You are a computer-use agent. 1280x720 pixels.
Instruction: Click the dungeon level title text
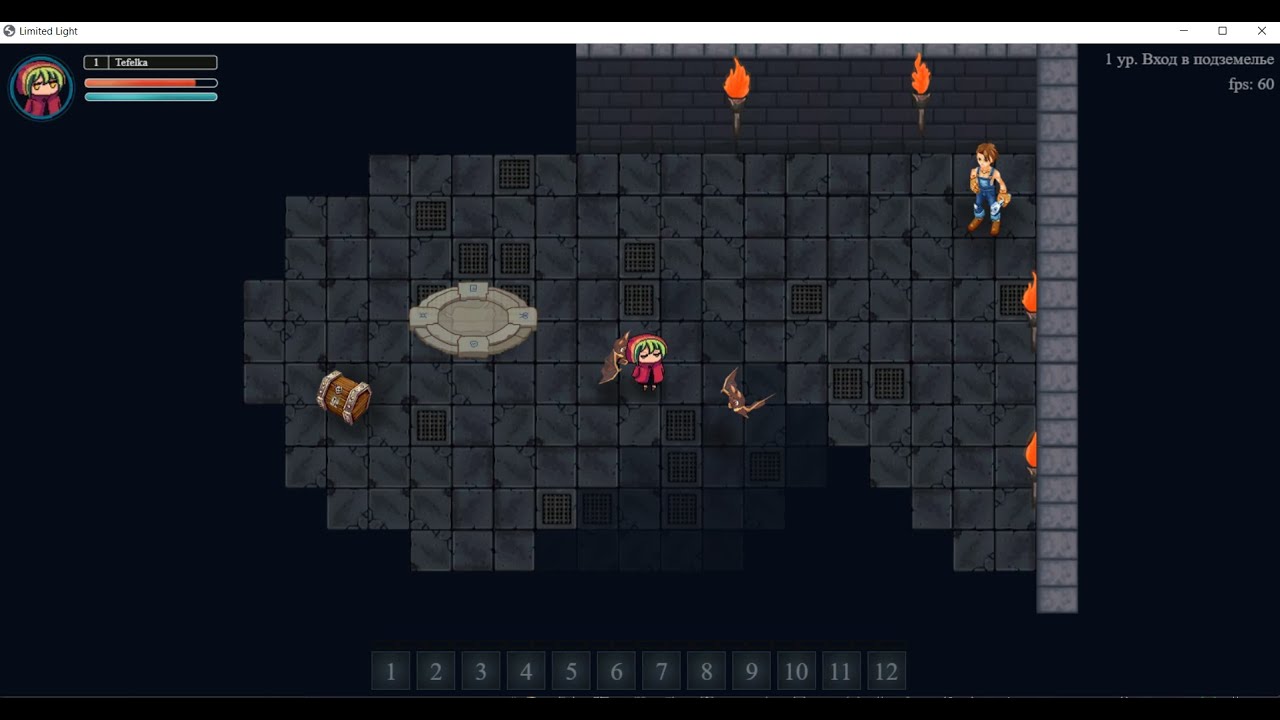(1189, 59)
